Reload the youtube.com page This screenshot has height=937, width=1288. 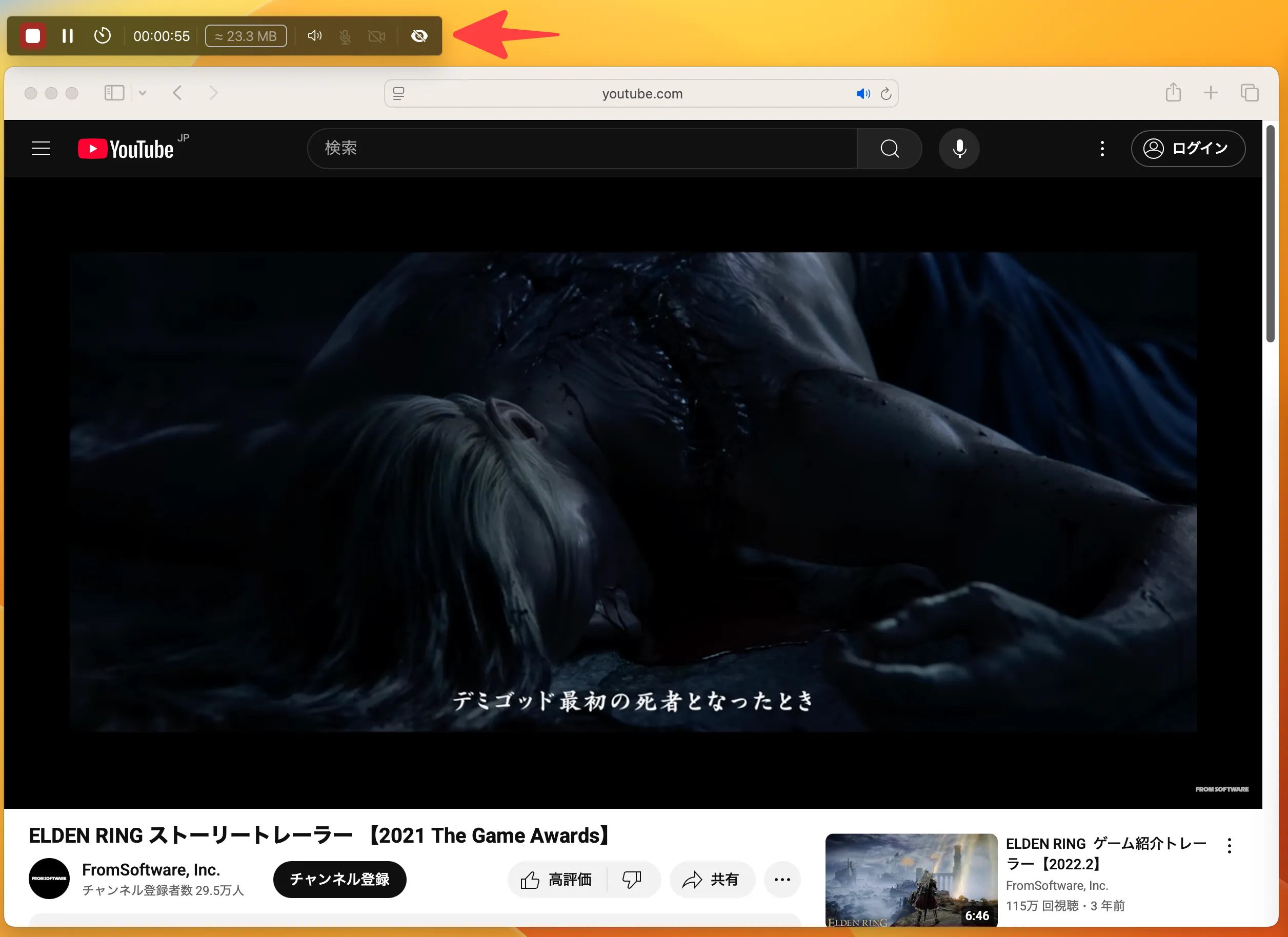[885, 94]
